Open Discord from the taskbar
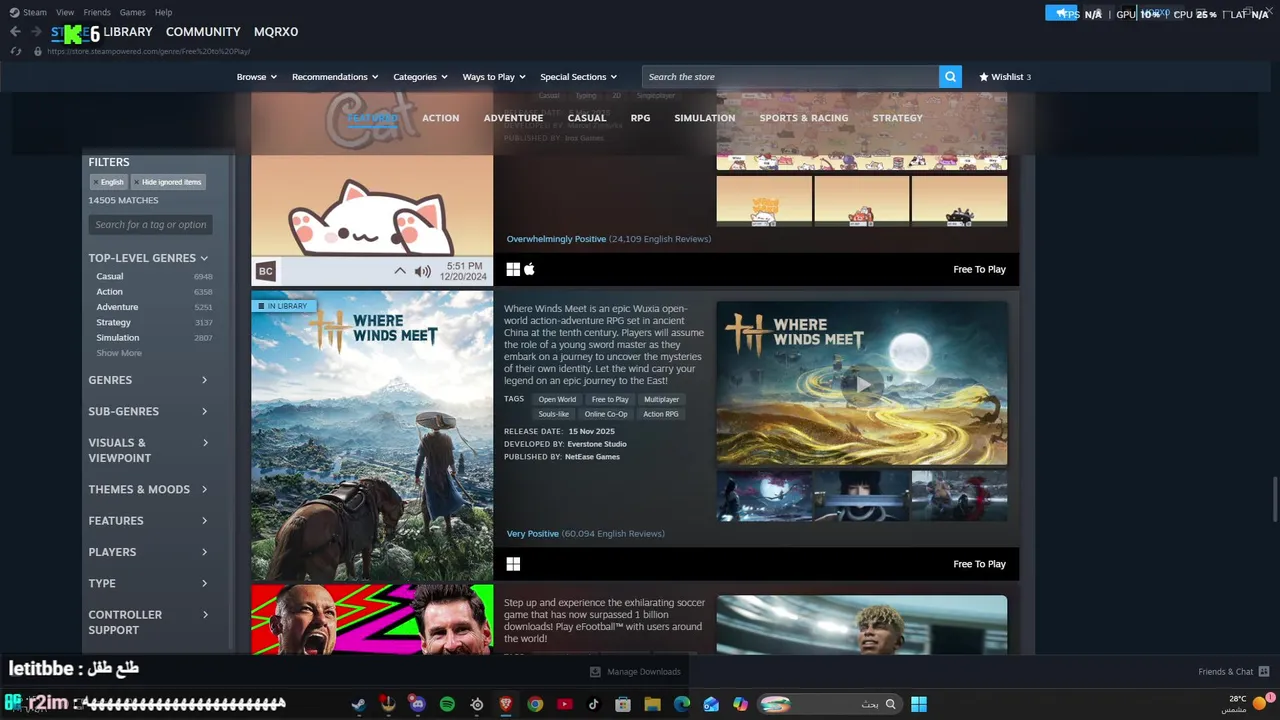Screen dimensions: 1280x720 pyautogui.click(x=417, y=704)
